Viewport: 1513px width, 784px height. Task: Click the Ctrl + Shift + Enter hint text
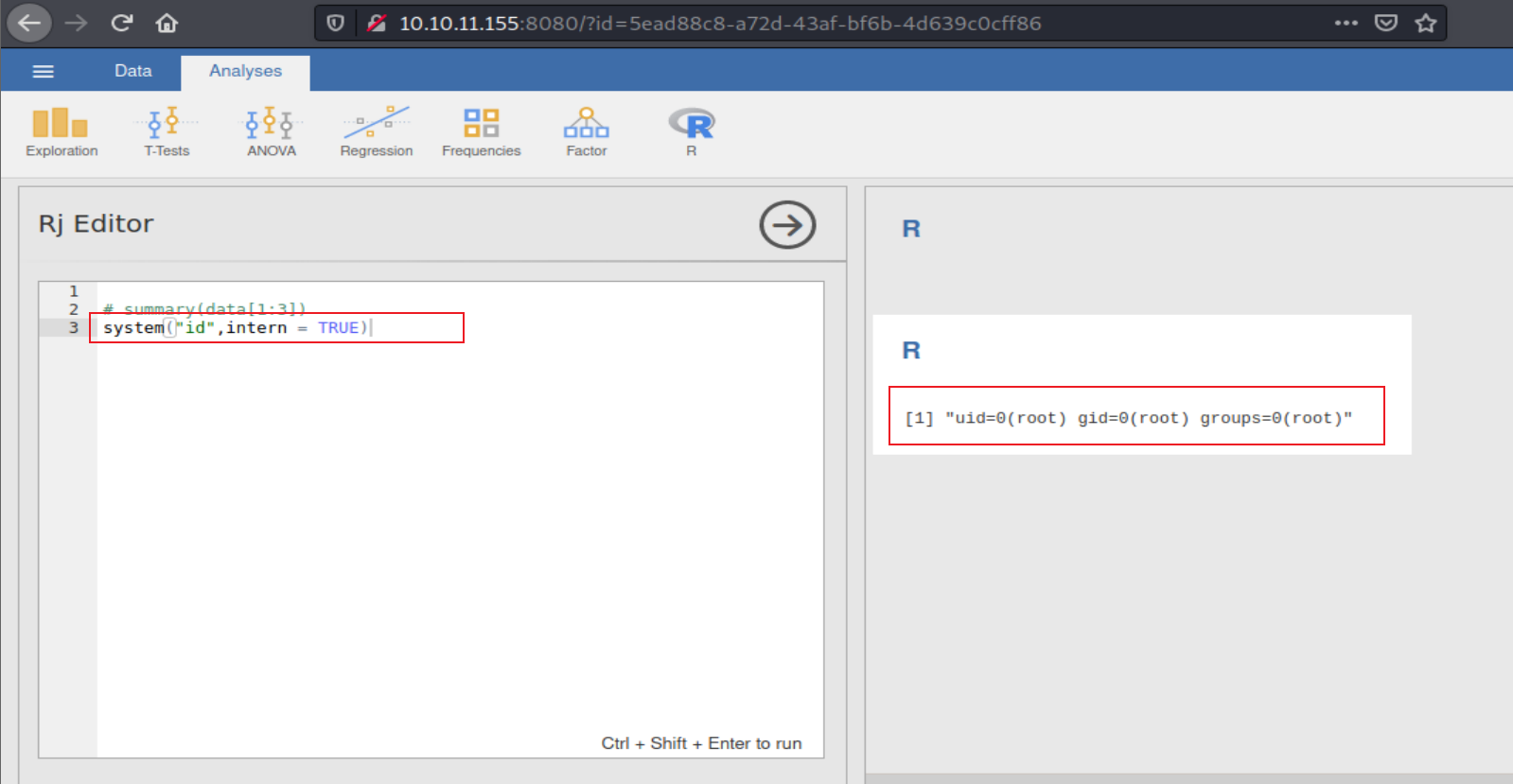coord(701,743)
